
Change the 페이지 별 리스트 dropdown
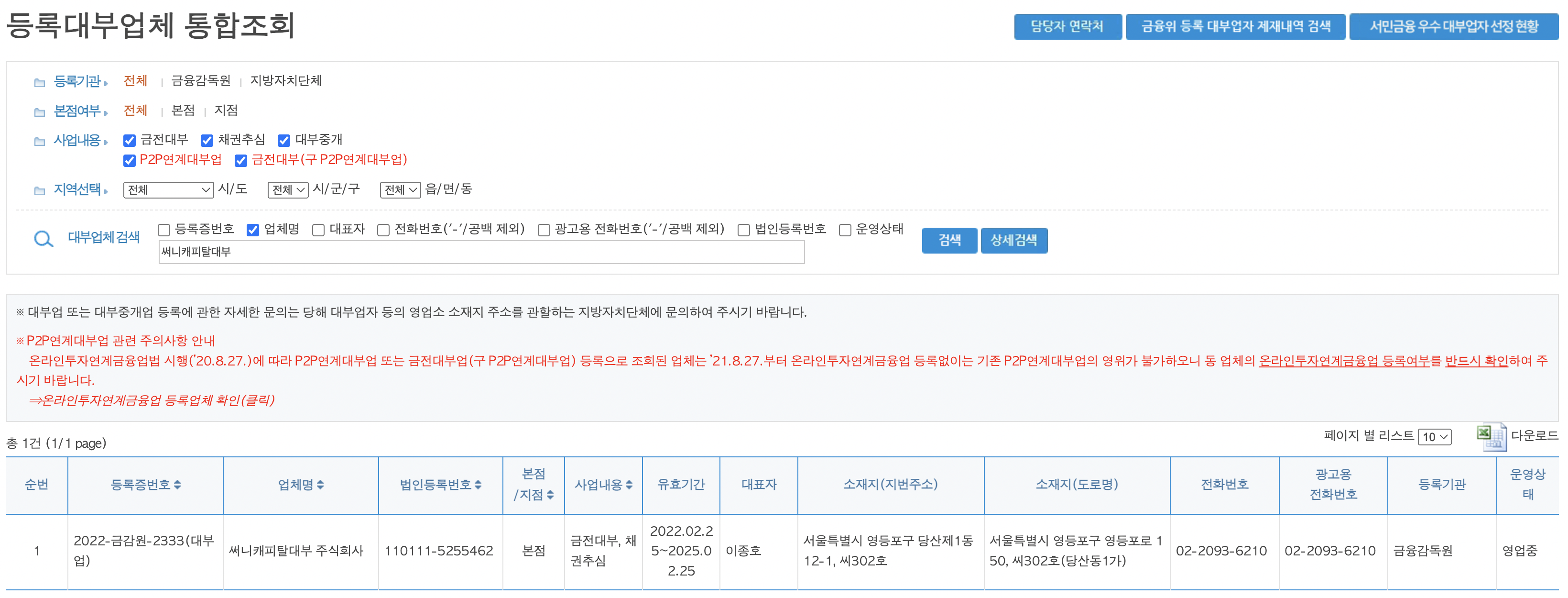1435,437
